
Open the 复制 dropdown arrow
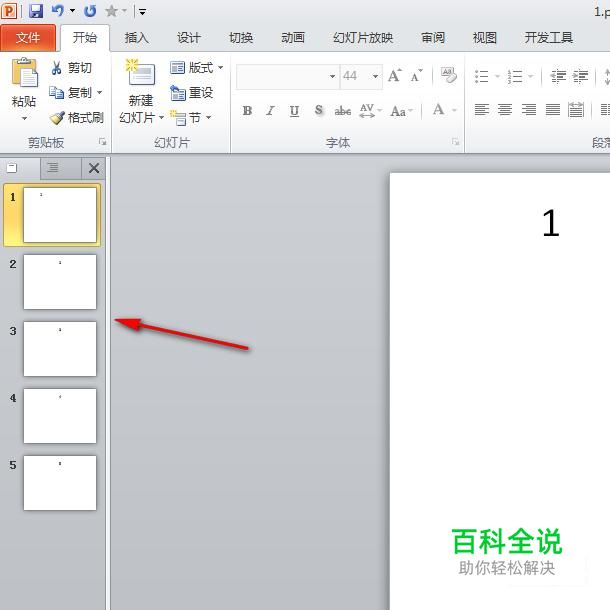click(x=100, y=93)
